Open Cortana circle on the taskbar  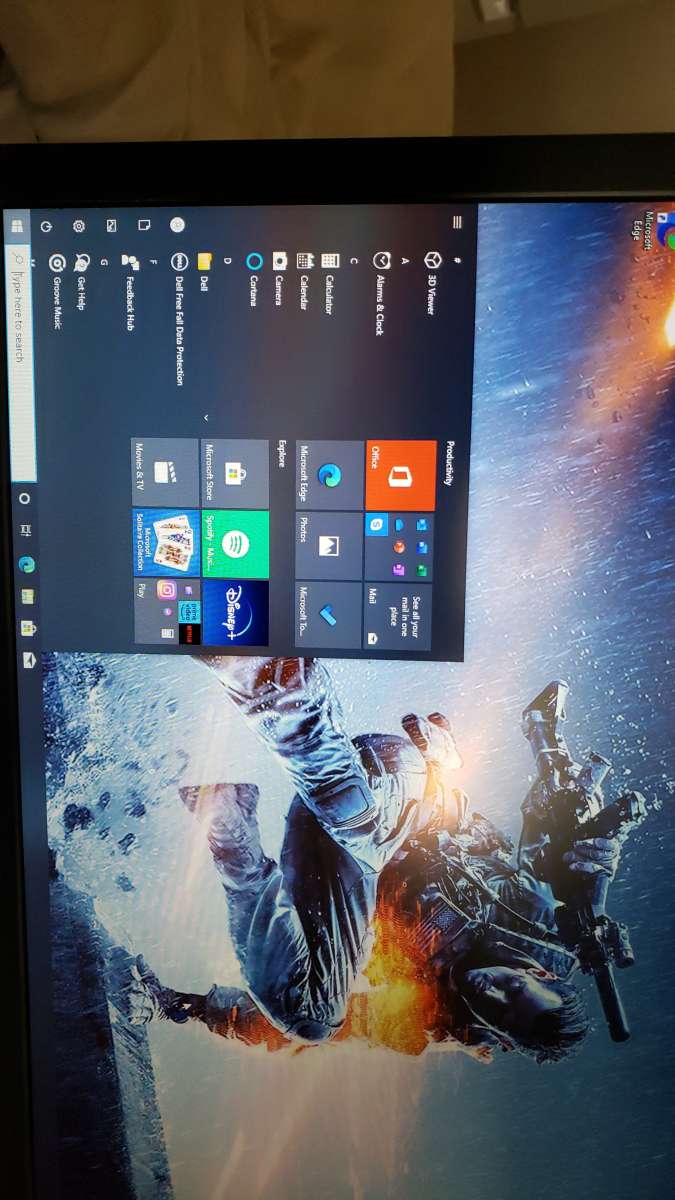coord(24,497)
